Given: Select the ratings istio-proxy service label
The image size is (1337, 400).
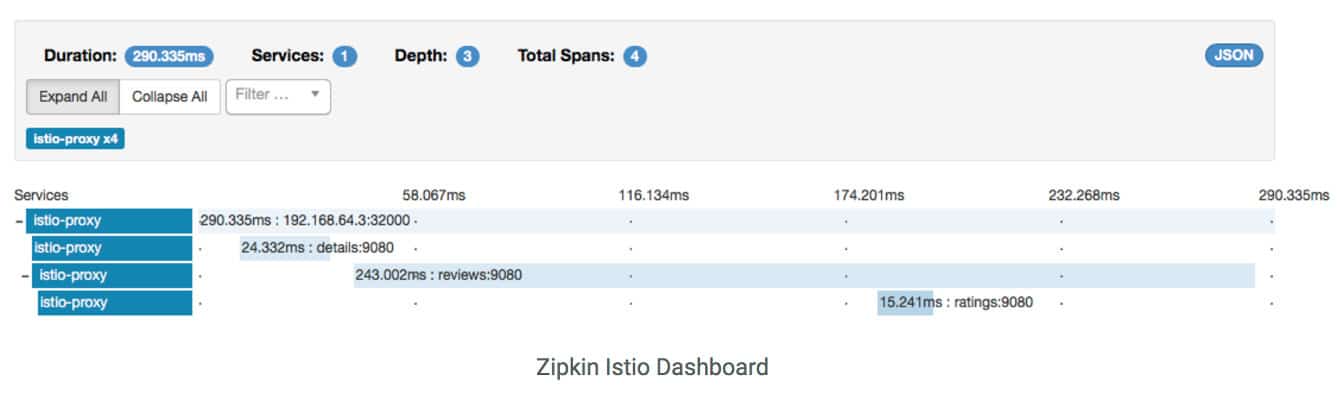Looking at the screenshot, I should point(114,302).
